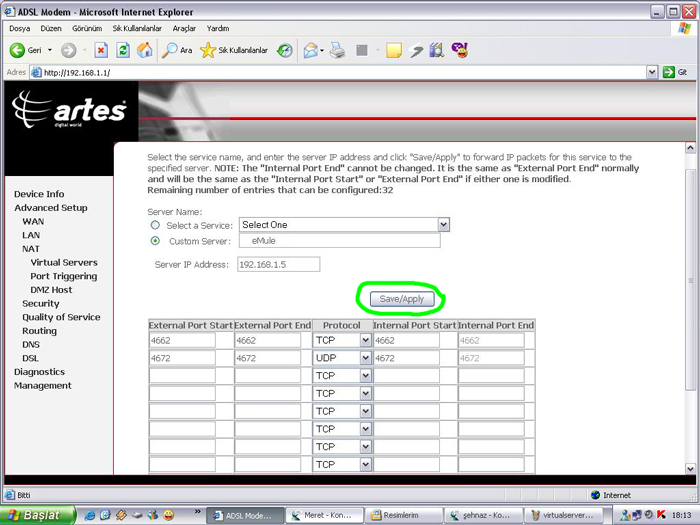This screenshot has width=700, height=525.
Task: Click the page scrollbar down arrow
Action: [x=690, y=469]
